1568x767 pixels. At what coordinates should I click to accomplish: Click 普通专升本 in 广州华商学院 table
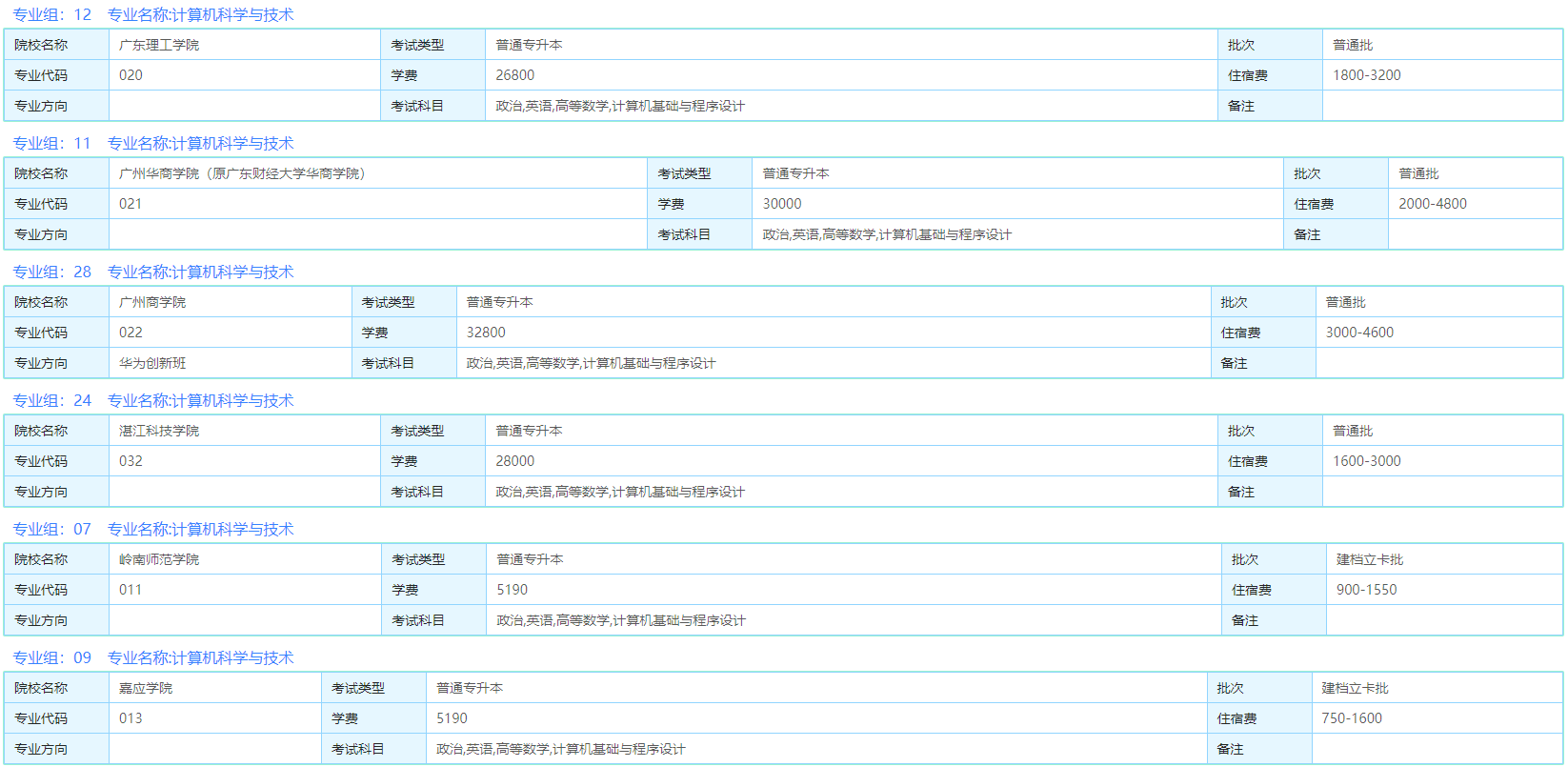(795, 173)
